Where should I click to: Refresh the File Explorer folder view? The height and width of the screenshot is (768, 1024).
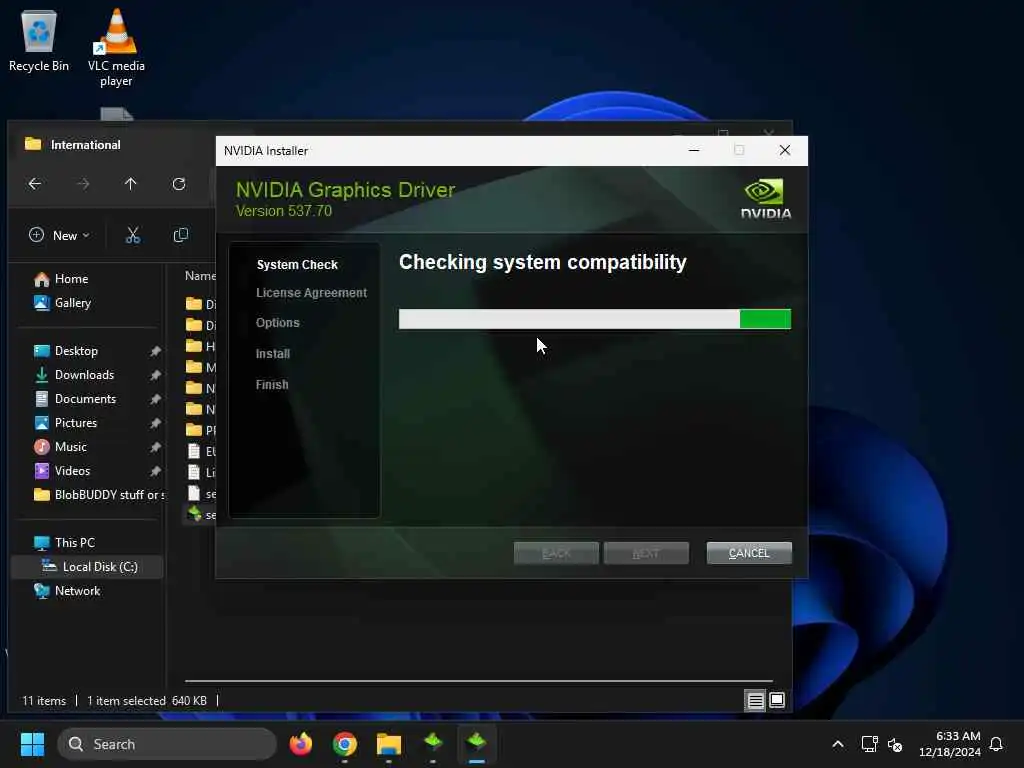(179, 184)
